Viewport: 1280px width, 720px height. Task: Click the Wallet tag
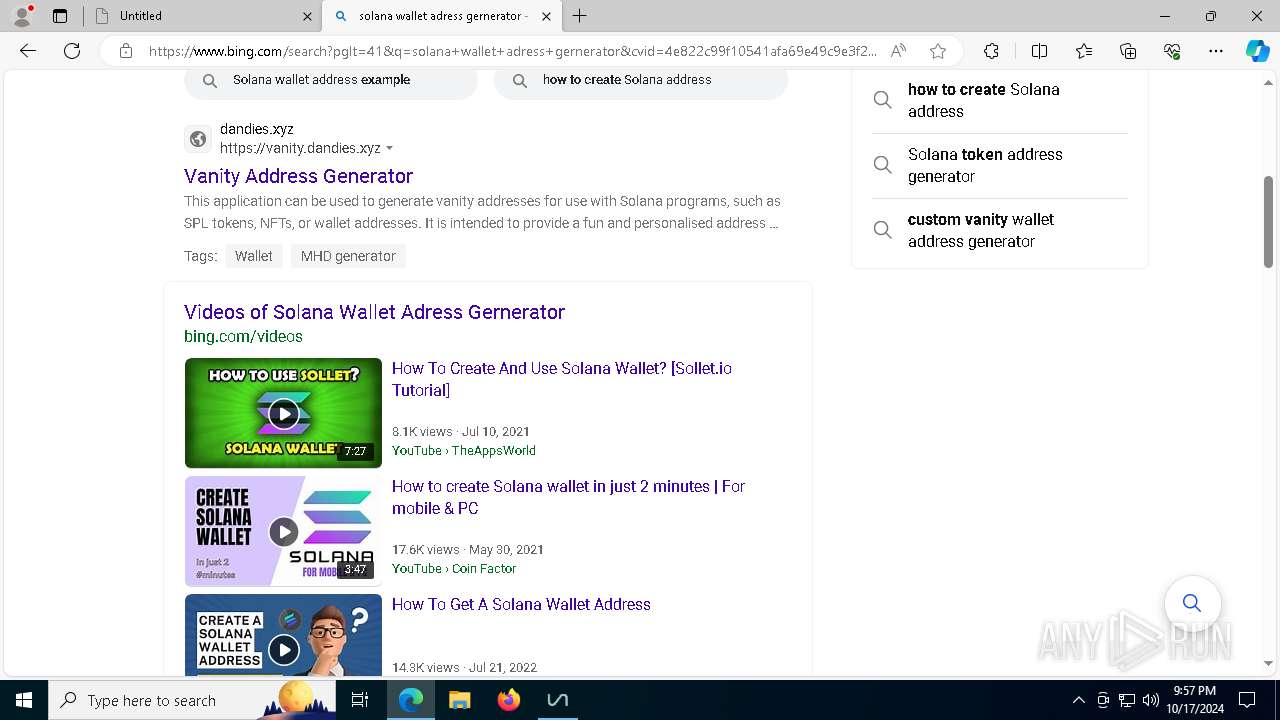[254, 256]
